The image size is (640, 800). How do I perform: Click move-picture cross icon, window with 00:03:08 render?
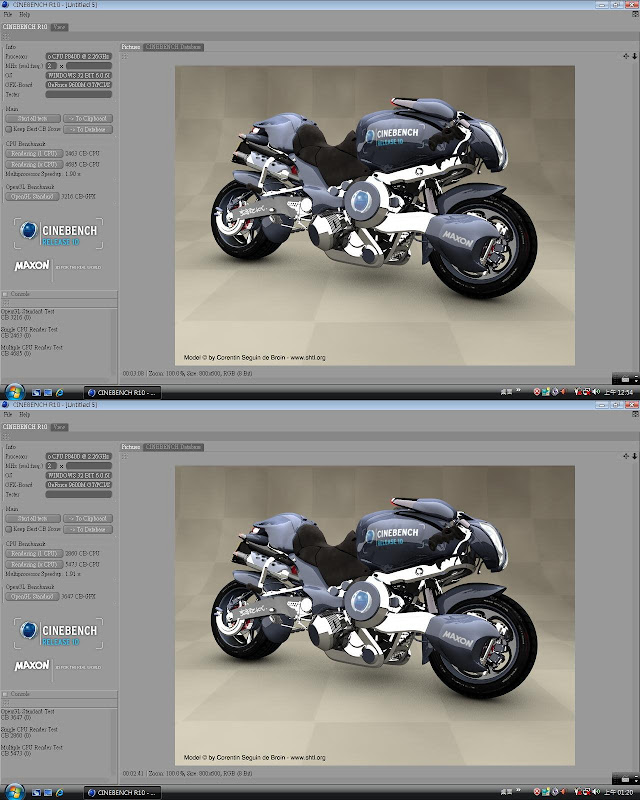click(626, 56)
